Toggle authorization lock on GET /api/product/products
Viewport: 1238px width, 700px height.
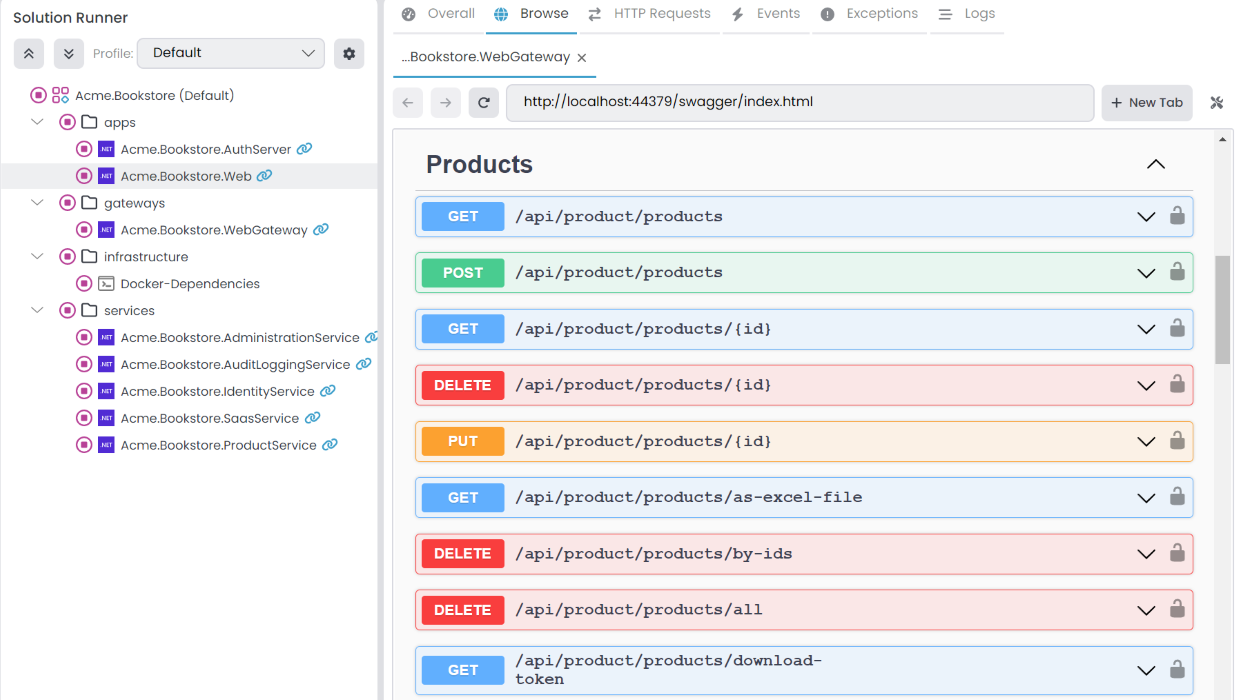pyautogui.click(x=1176, y=216)
